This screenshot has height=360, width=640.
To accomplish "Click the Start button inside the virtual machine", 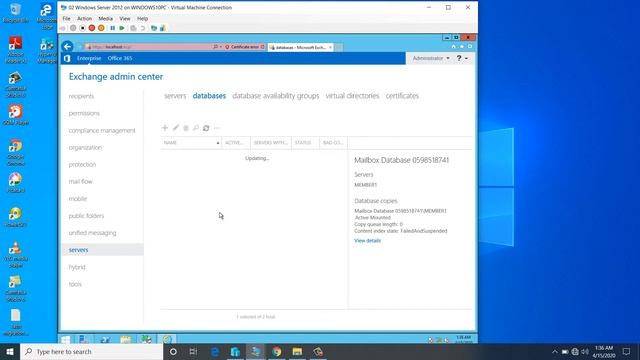I will 66,339.
